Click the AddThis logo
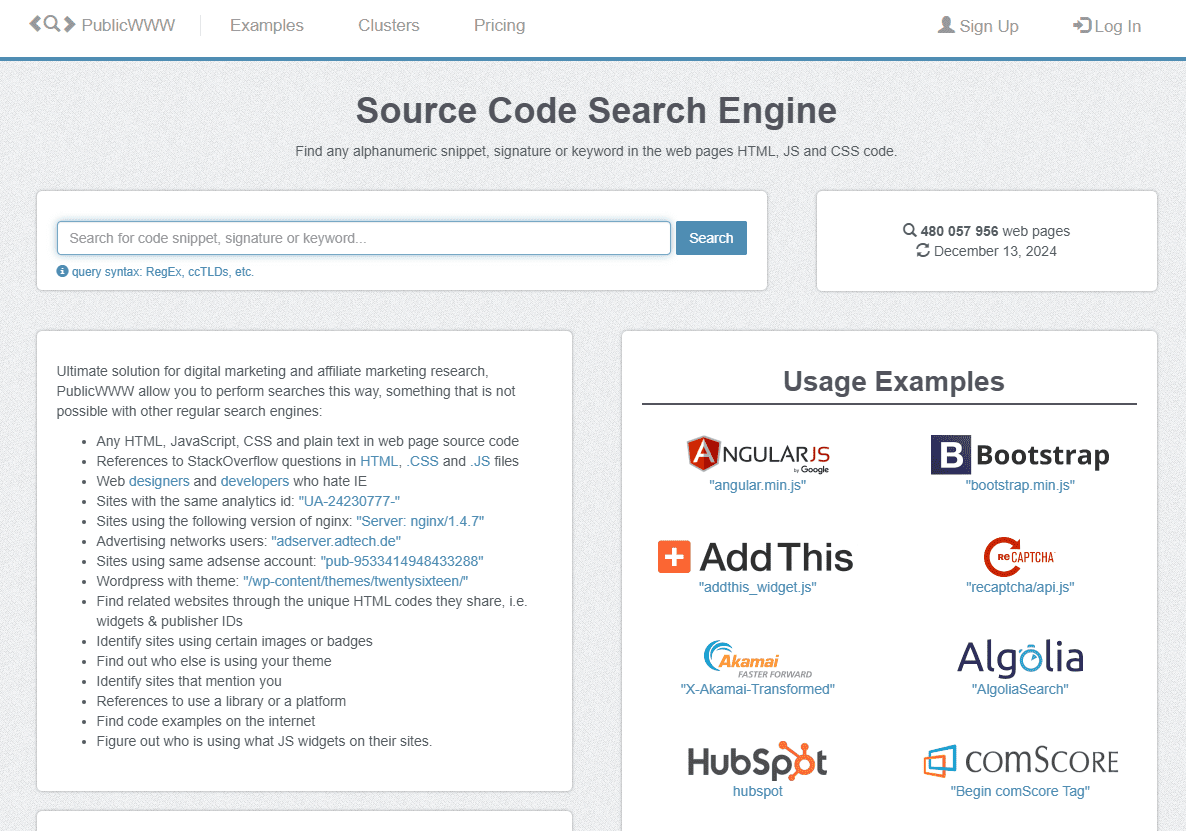This screenshot has height=831, width=1186. pyautogui.click(x=756, y=557)
